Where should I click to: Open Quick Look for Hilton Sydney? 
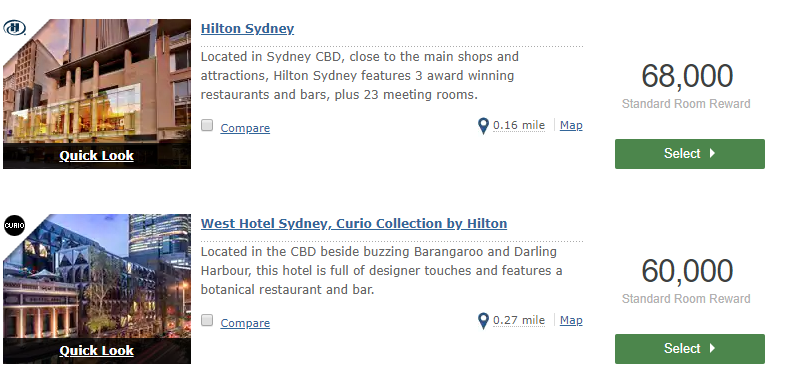(97, 155)
